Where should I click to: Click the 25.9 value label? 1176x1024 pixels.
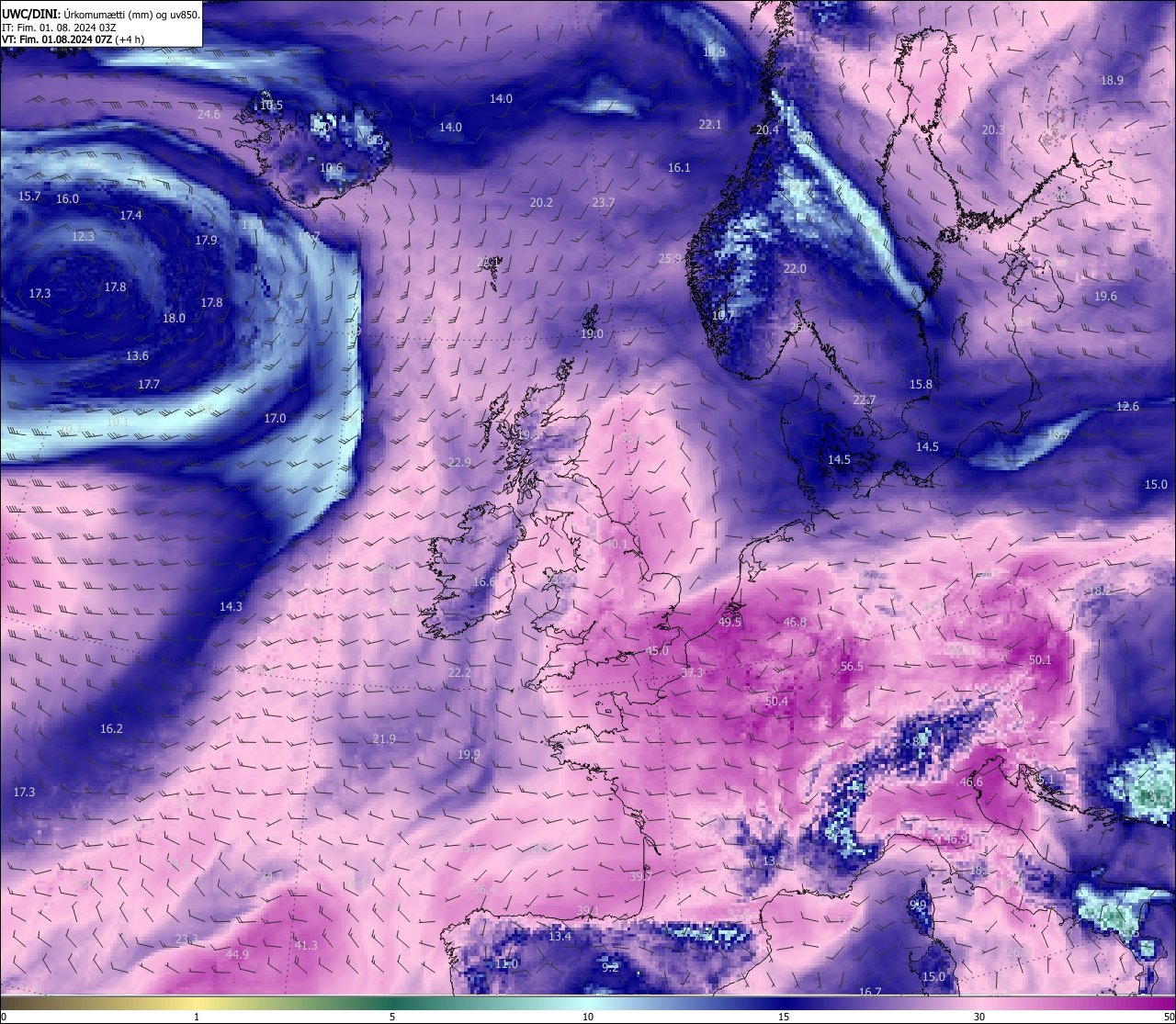(x=670, y=259)
